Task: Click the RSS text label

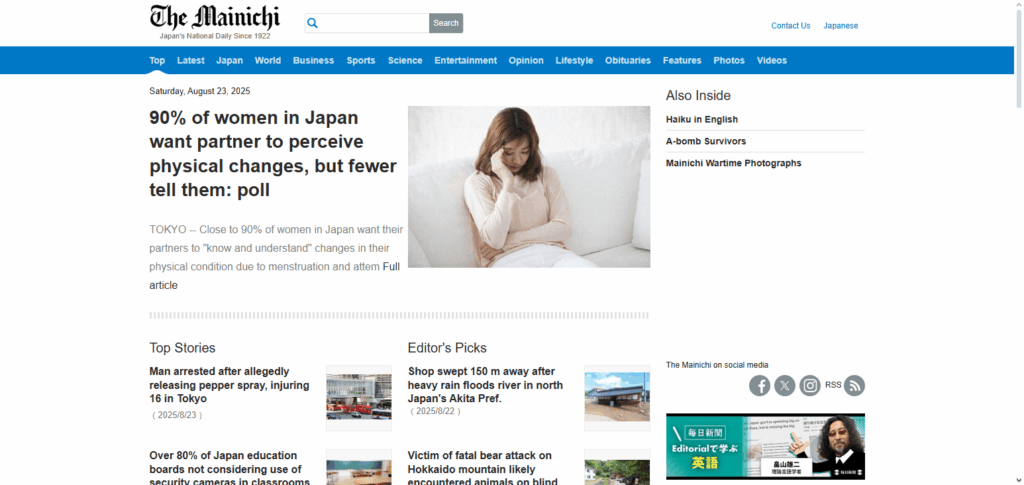Action: click(833, 385)
